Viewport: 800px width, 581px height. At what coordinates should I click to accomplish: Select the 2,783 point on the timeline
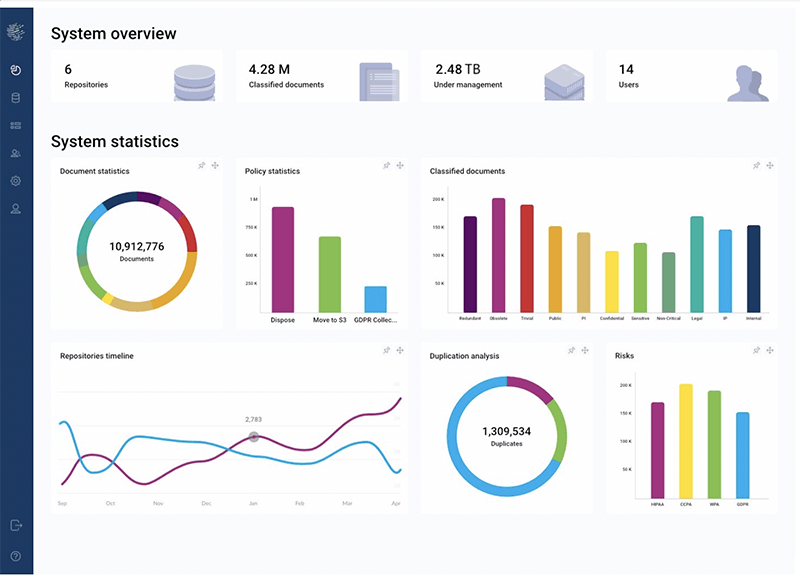tap(254, 437)
